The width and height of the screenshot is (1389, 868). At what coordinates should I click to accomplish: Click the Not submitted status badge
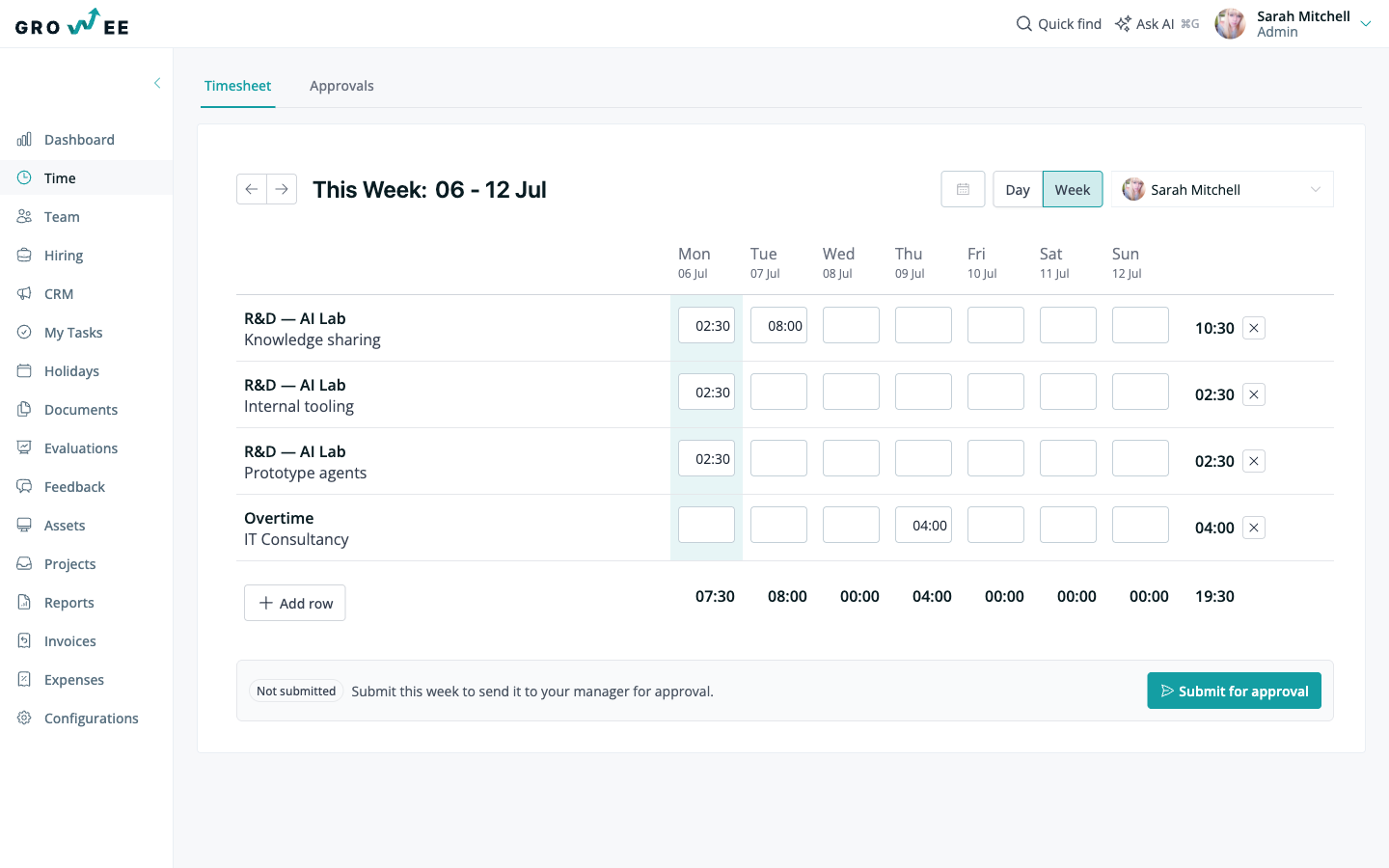pos(296,691)
